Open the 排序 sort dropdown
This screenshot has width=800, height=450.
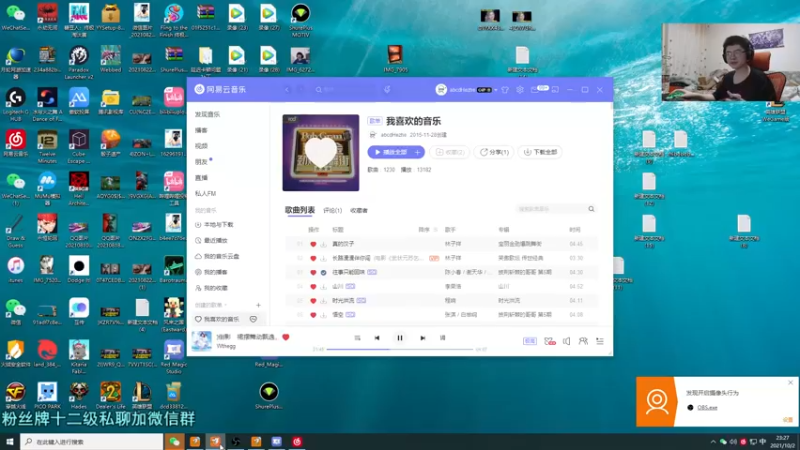[428, 230]
